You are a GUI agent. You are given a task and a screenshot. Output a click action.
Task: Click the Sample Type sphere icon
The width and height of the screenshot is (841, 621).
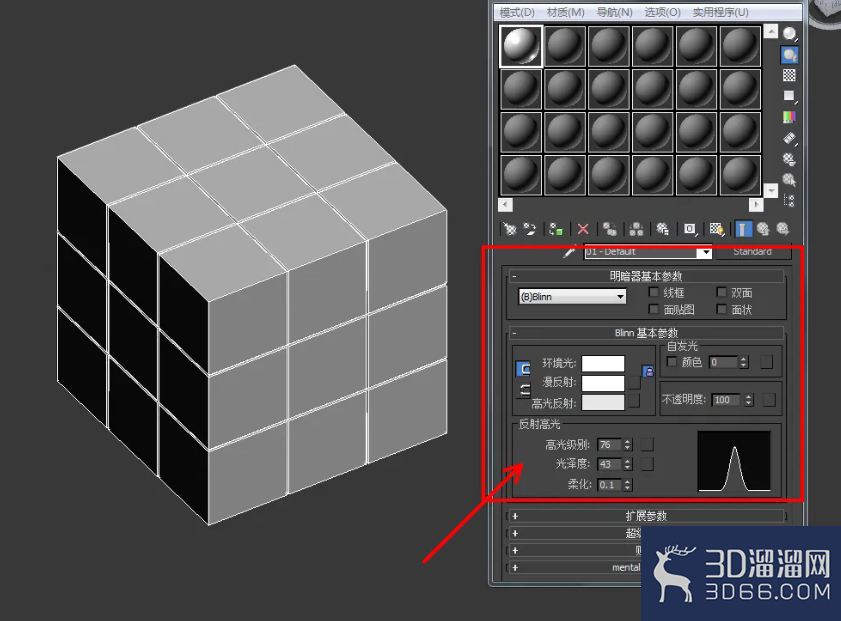pyautogui.click(x=790, y=34)
